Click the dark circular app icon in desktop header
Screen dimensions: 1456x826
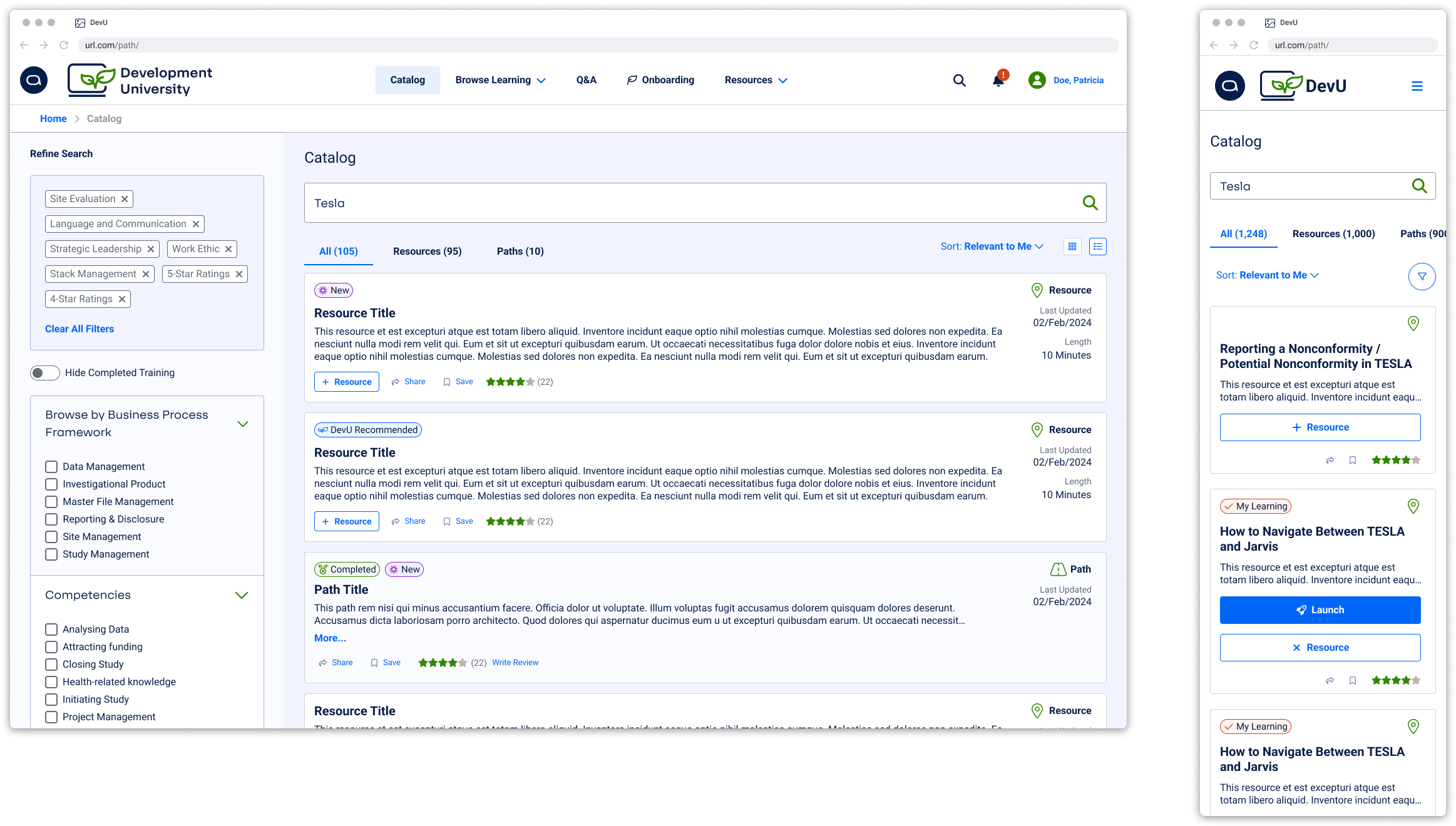(x=34, y=80)
